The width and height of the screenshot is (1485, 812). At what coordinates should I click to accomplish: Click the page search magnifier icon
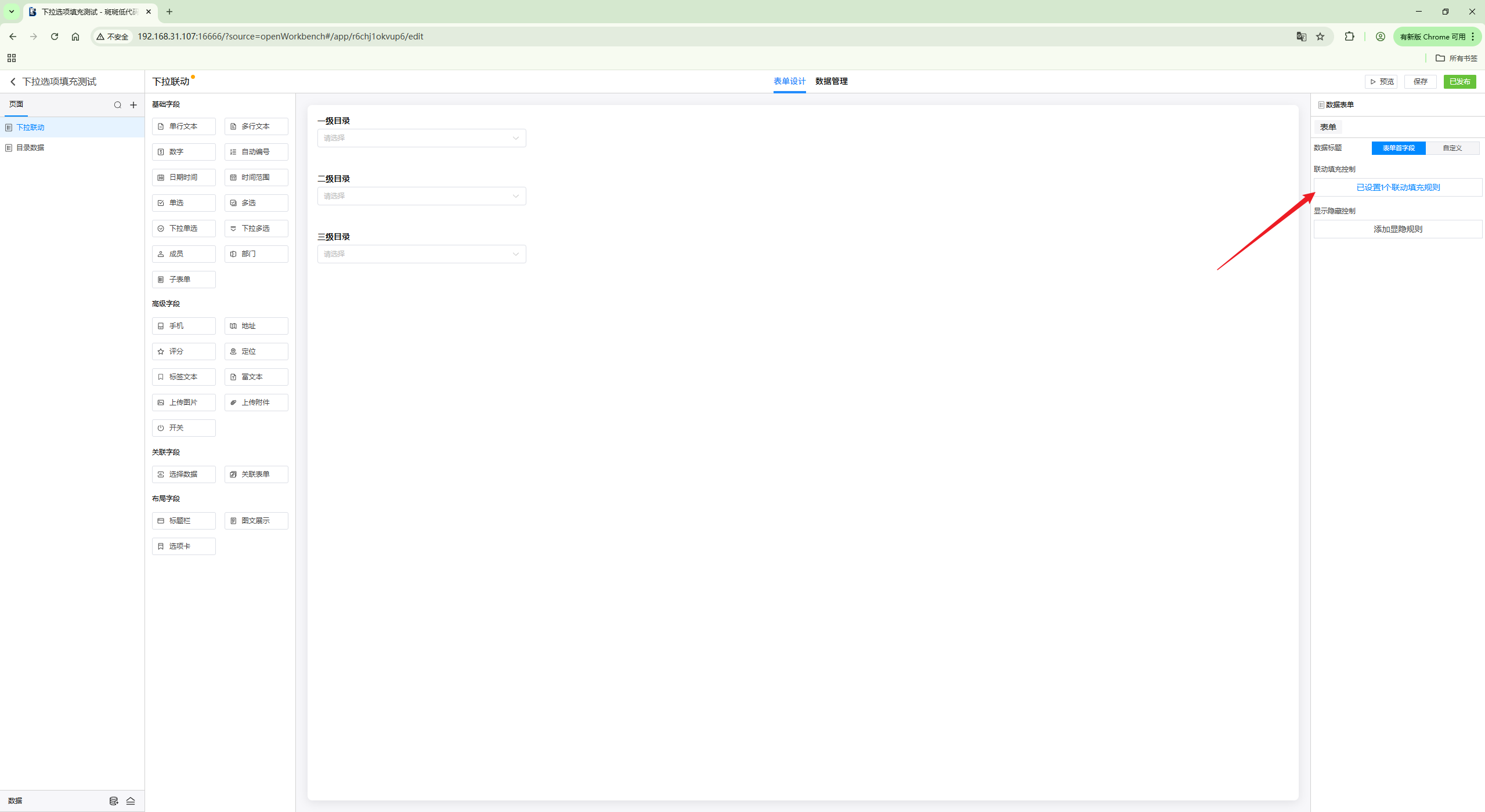[118, 105]
